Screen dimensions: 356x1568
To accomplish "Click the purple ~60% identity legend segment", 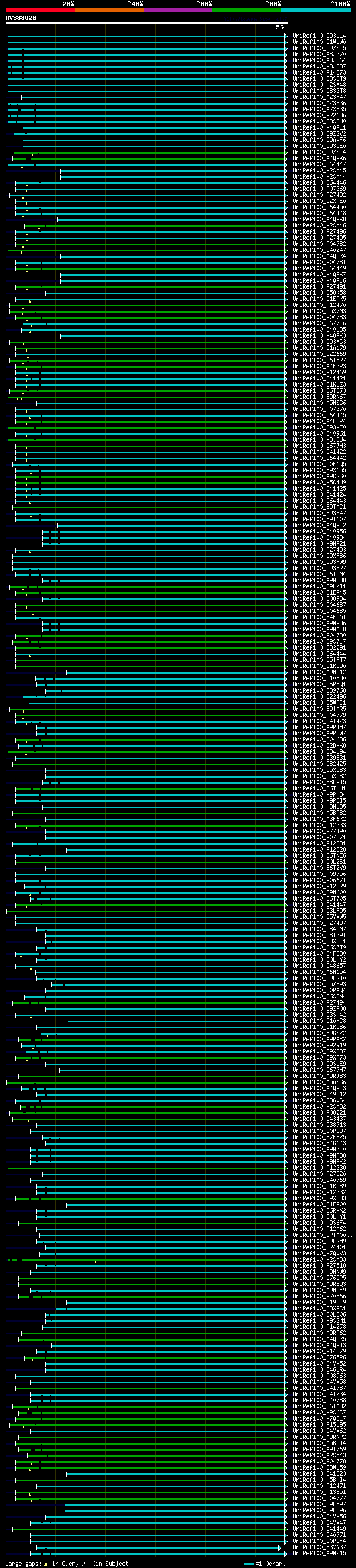I will tap(179, 10).
